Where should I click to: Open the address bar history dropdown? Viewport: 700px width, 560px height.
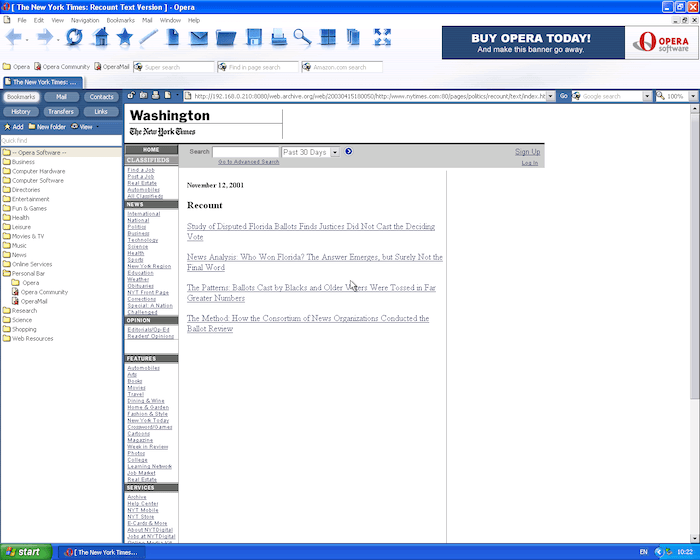click(x=550, y=96)
